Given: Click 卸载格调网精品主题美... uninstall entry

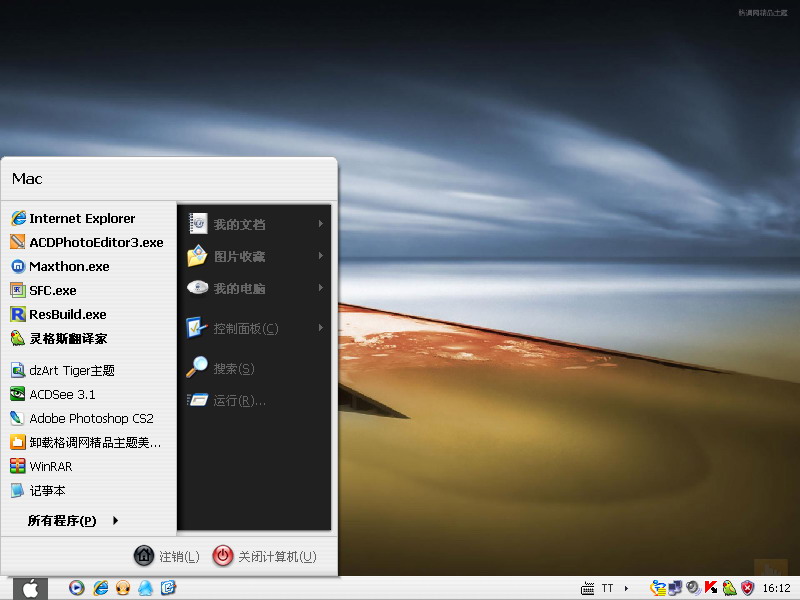Looking at the screenshot, I should coord(88,442).
